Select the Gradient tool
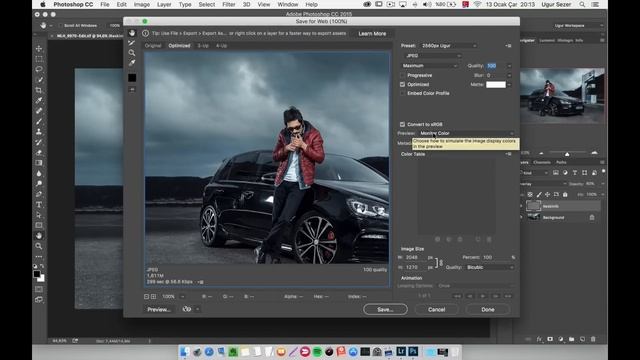This screenshot has width=640, height=360. tap(39, 163)
